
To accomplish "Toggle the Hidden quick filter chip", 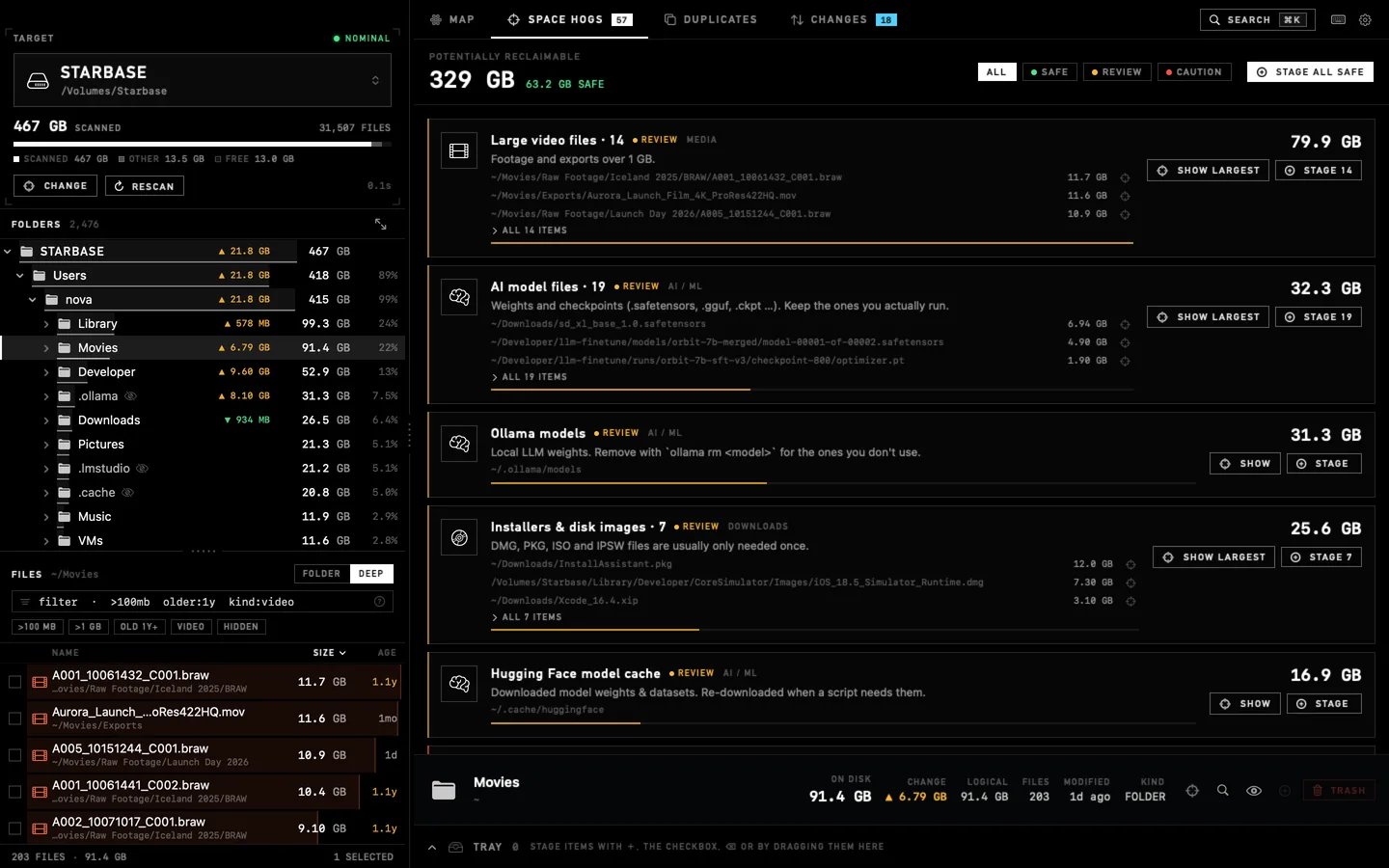I will click(241, 627).
